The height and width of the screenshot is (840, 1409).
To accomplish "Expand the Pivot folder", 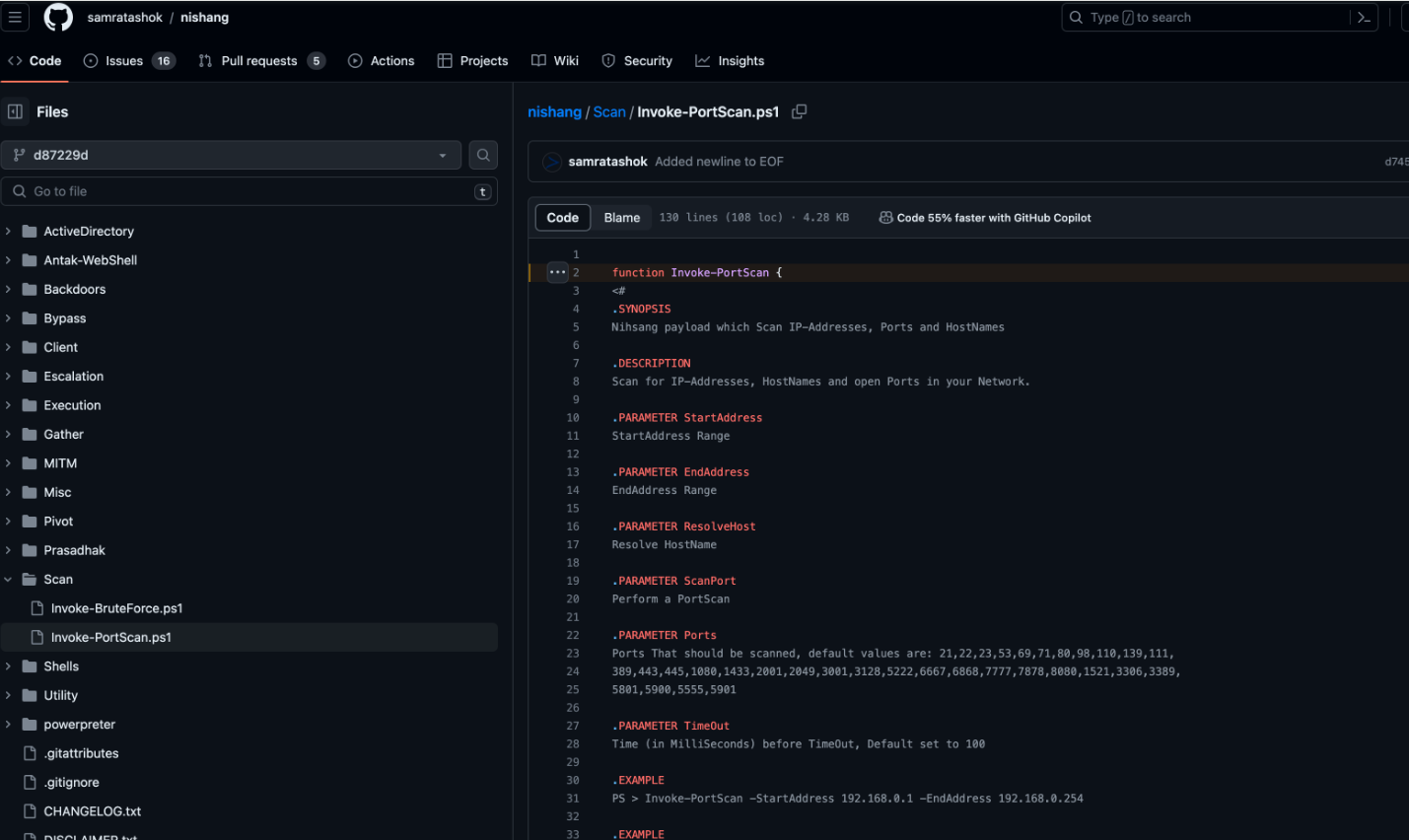I will (x=8, y=522).
